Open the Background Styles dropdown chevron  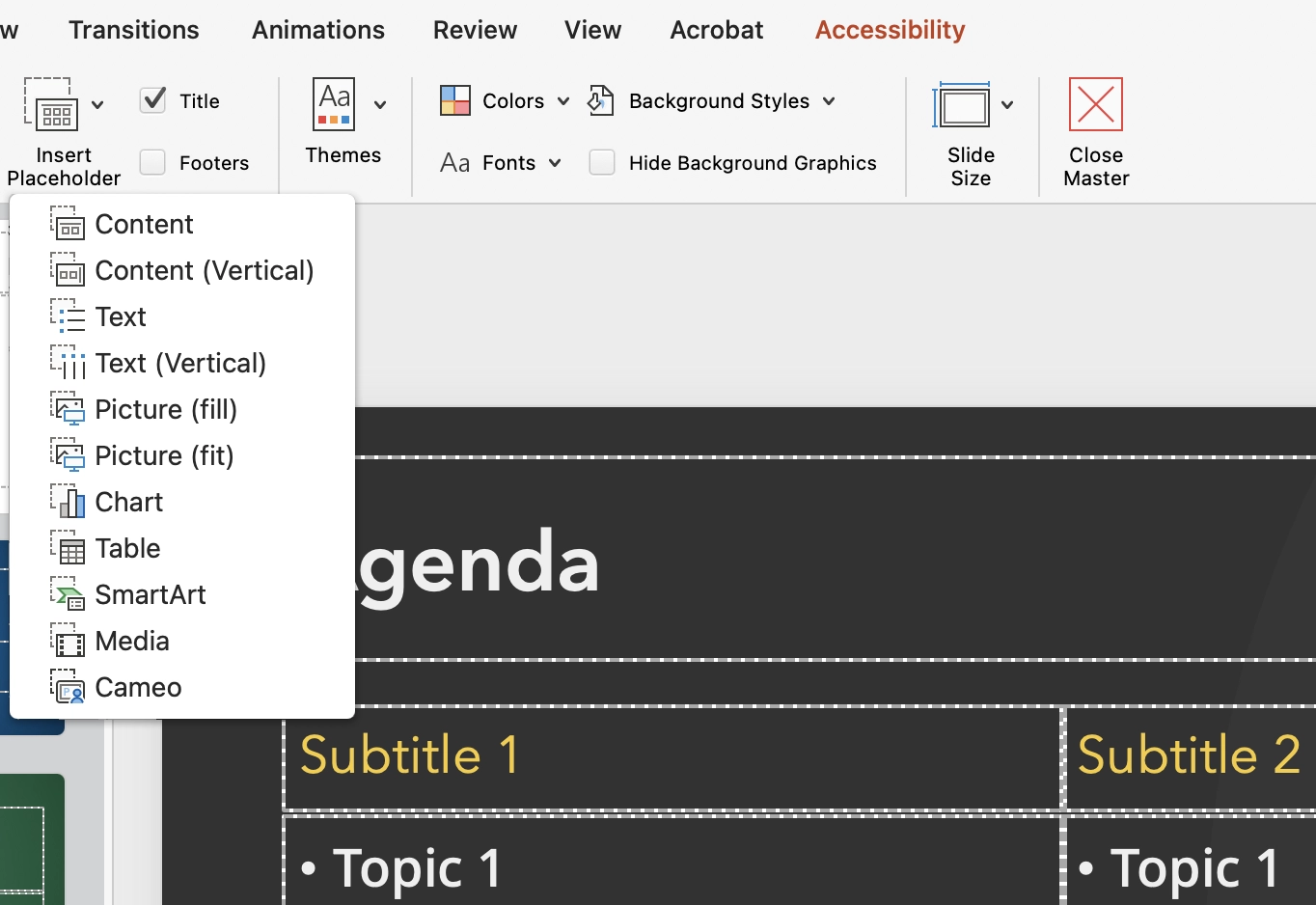tap(829, 100)
